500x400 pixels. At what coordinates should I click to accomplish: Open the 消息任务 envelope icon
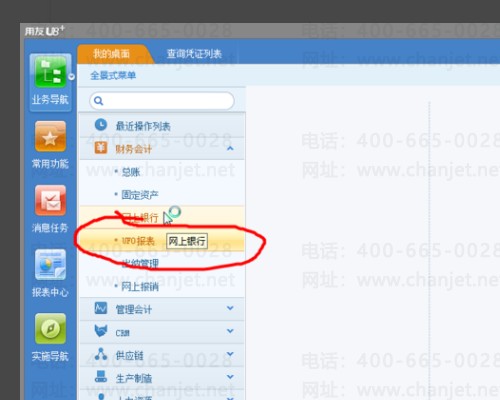coord(50,201)
